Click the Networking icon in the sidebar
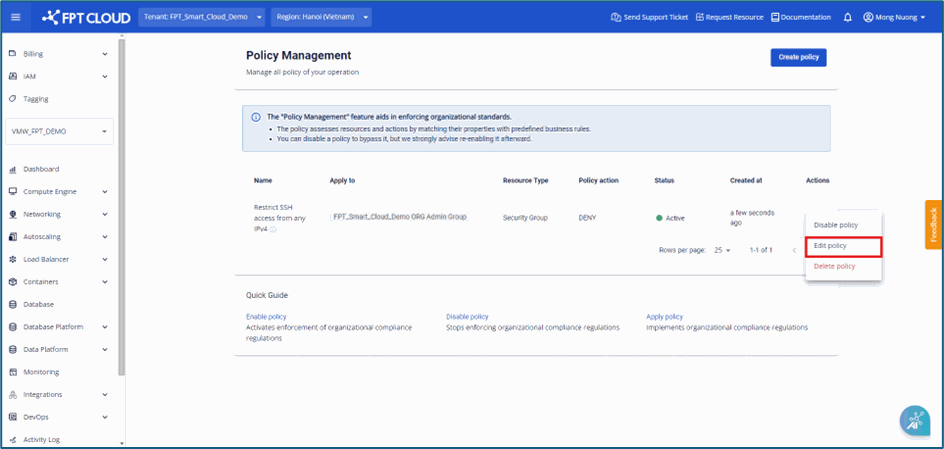The height and width of the screenshot is (449, 944). tap(12, 214)
